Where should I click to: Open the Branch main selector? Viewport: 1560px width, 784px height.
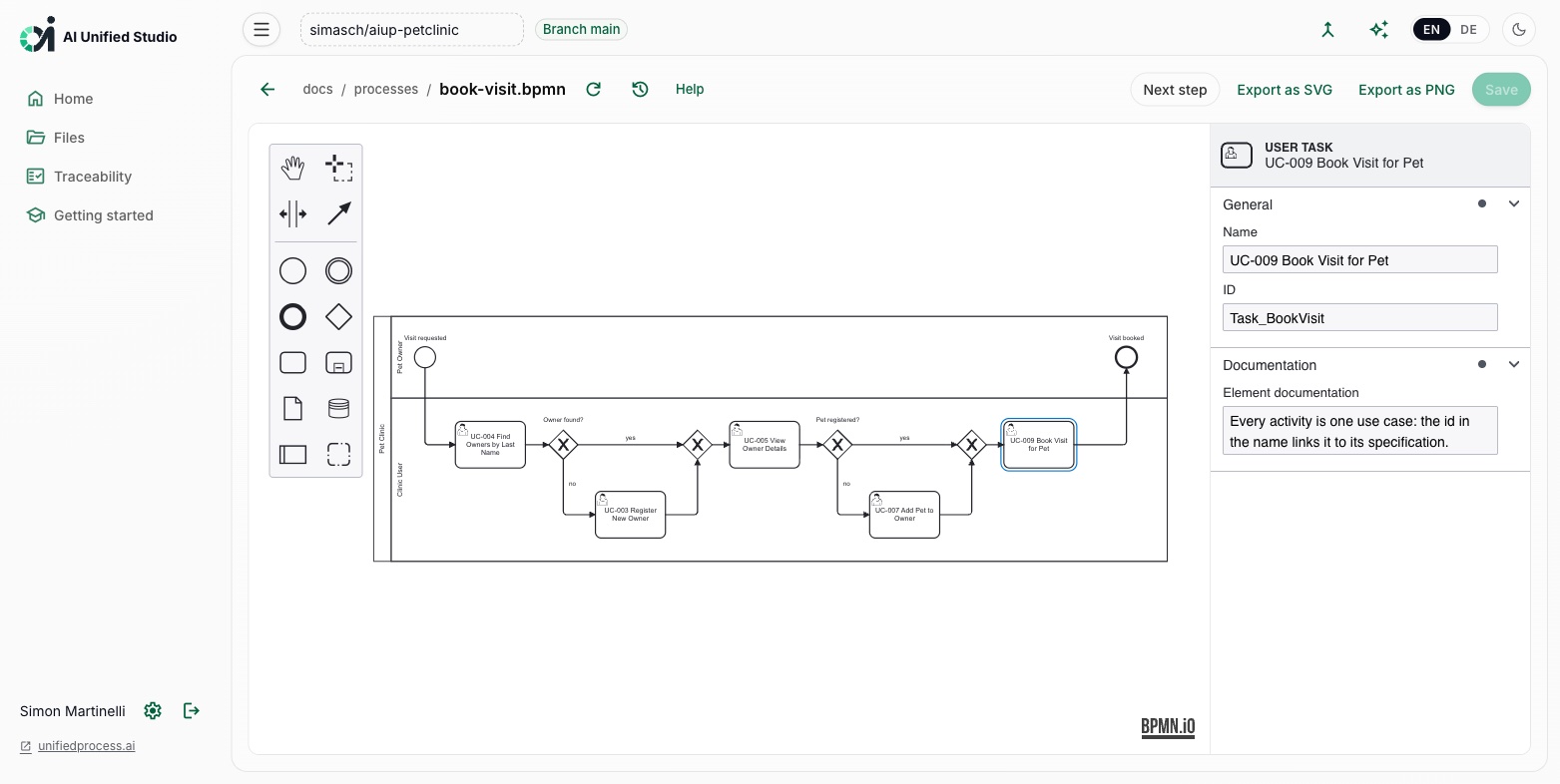click(582, 30)
